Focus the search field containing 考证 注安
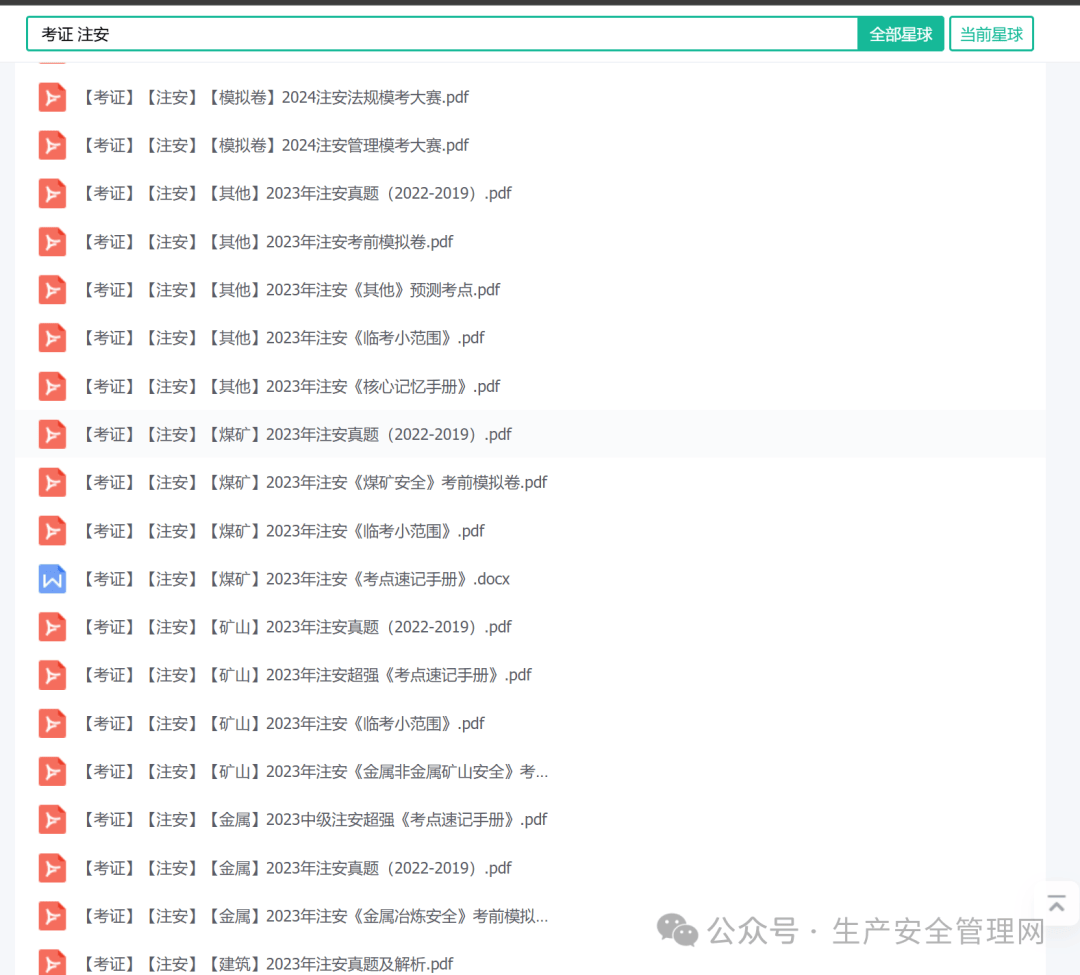The width and height of the screenshot is (1080, 975). 442,34
